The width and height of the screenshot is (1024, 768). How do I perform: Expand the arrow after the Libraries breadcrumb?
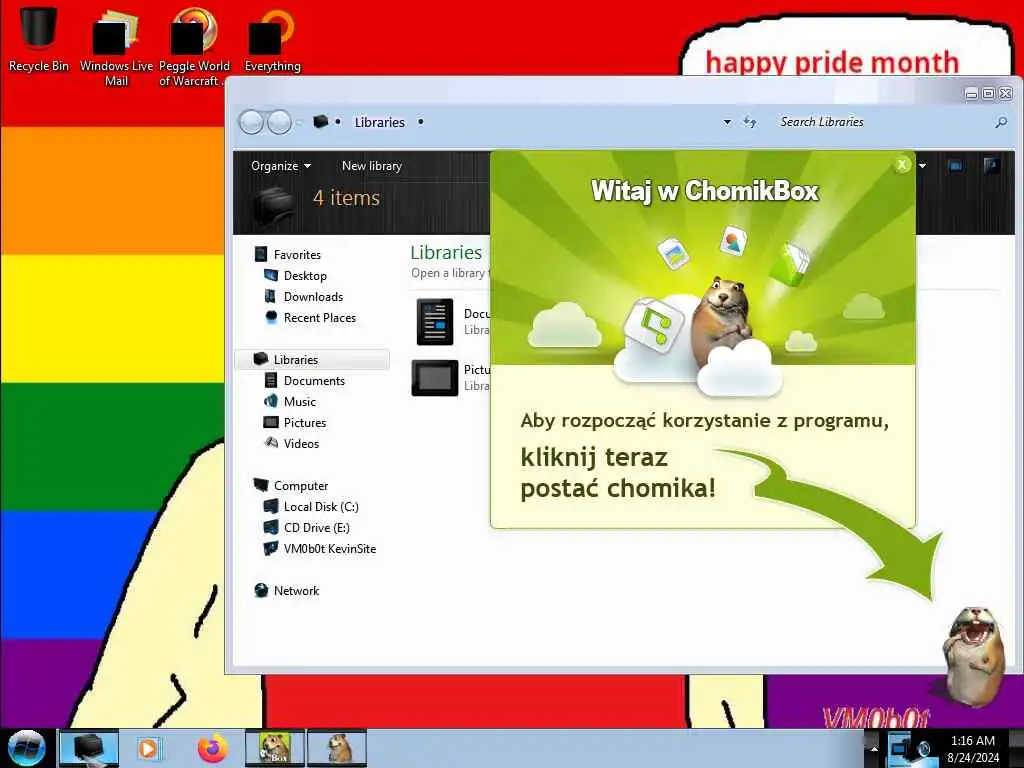pos(421,122)
